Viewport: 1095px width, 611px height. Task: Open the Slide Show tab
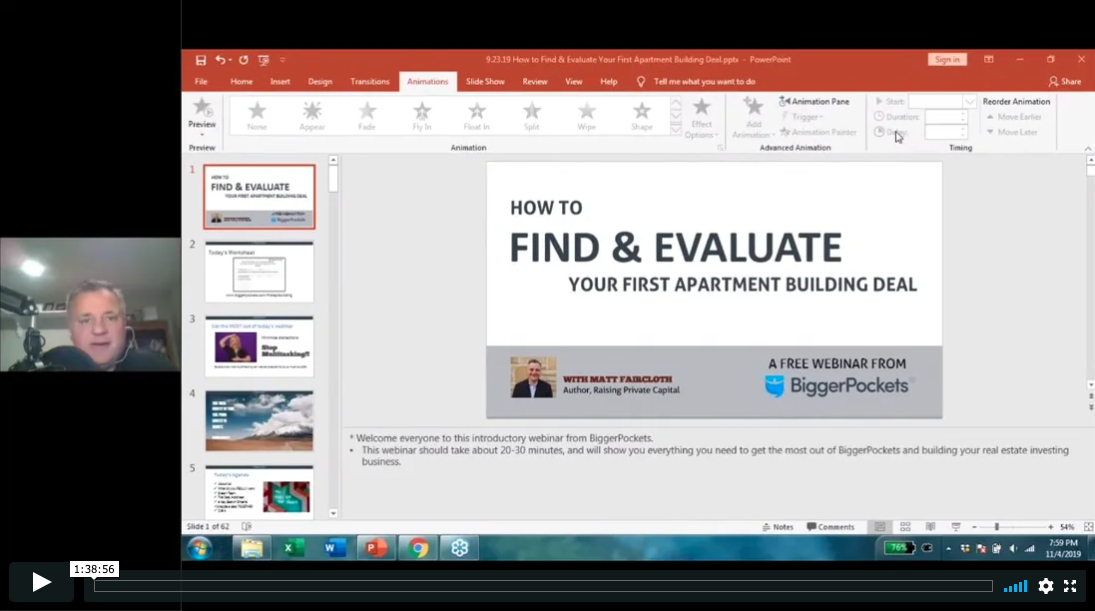click(485, 82)
